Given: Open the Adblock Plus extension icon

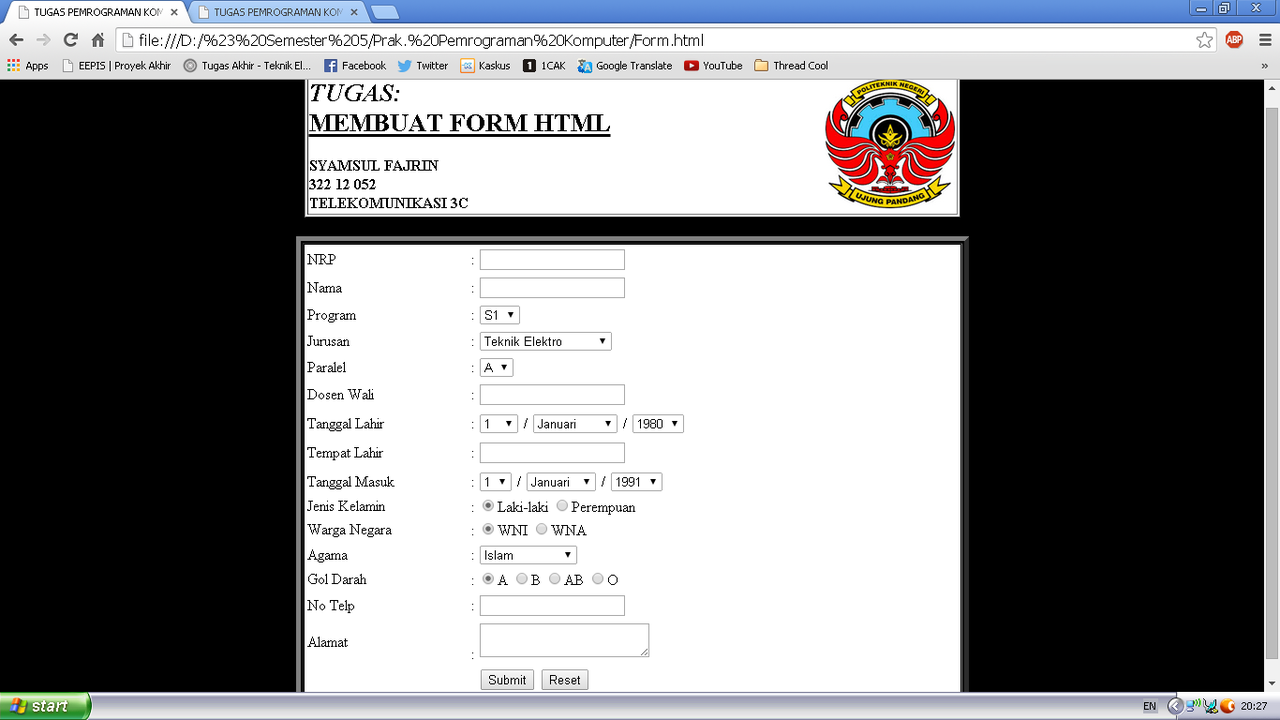Looking at the screenshot, I should [1234, 40].
